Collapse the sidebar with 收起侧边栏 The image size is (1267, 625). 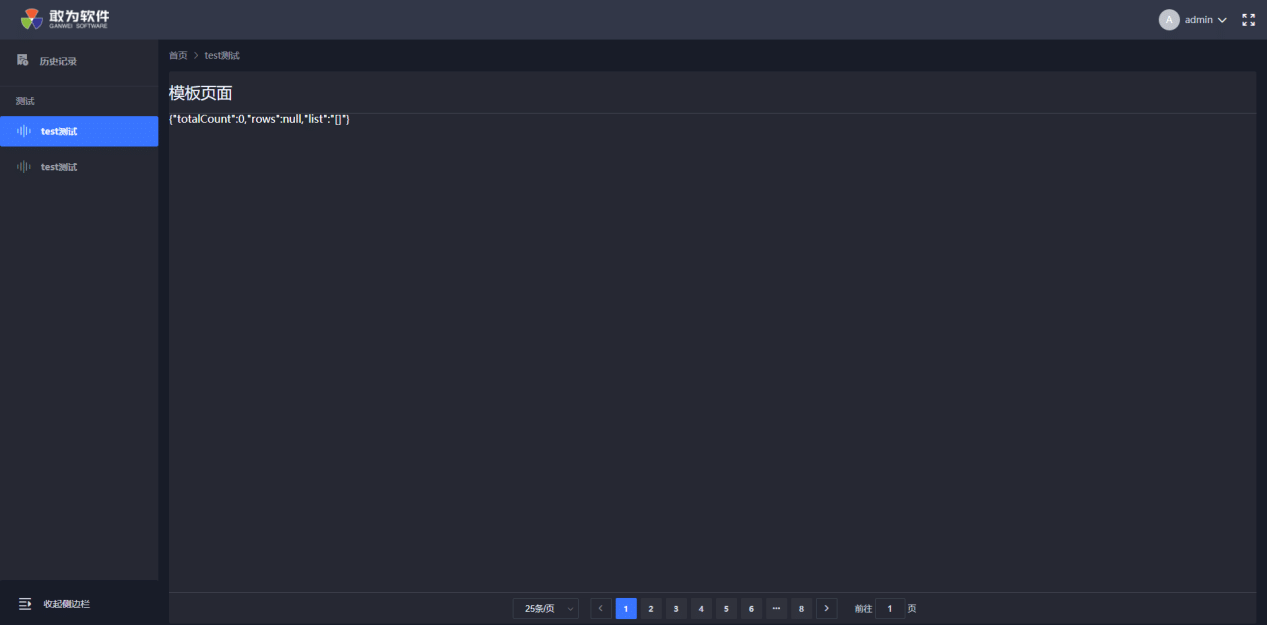66,604
